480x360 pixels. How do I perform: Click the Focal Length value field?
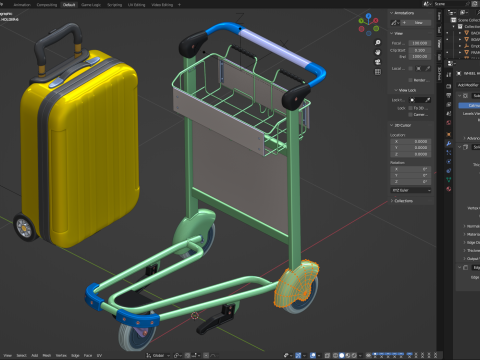(420, 43)
